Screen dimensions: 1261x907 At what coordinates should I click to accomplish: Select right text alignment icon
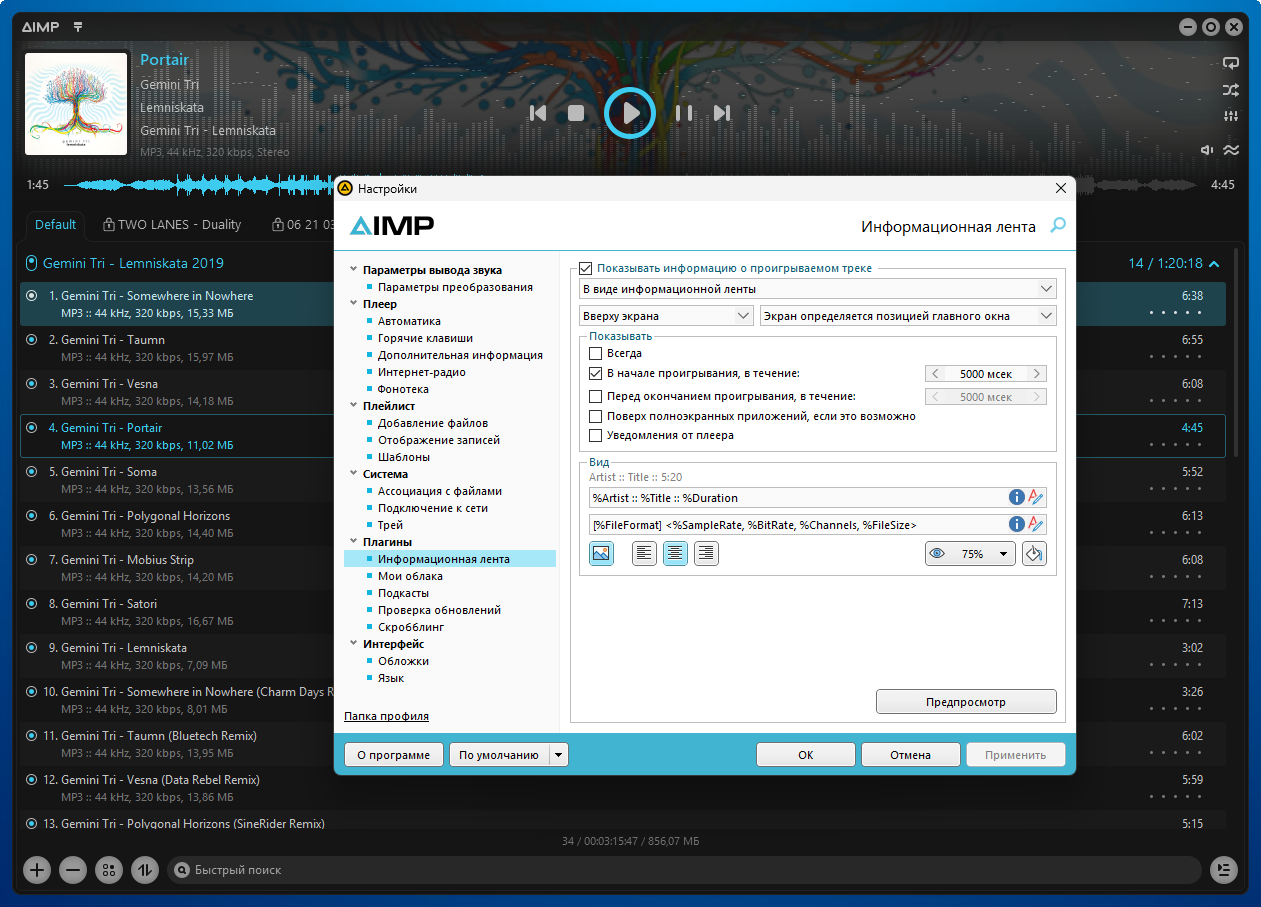click(706, 553)
